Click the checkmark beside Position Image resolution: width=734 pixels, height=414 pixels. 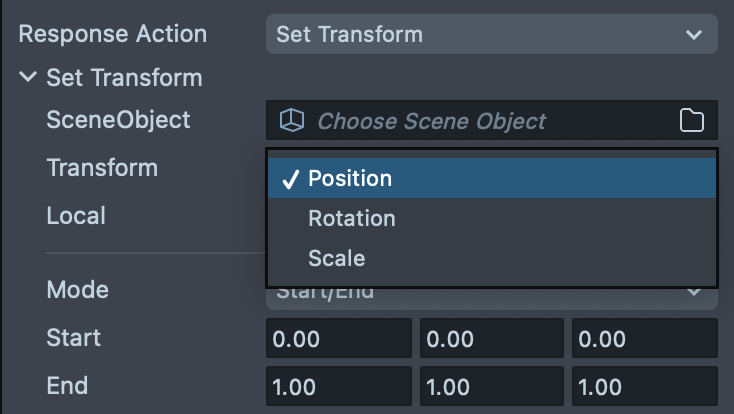tap(291, 180)
